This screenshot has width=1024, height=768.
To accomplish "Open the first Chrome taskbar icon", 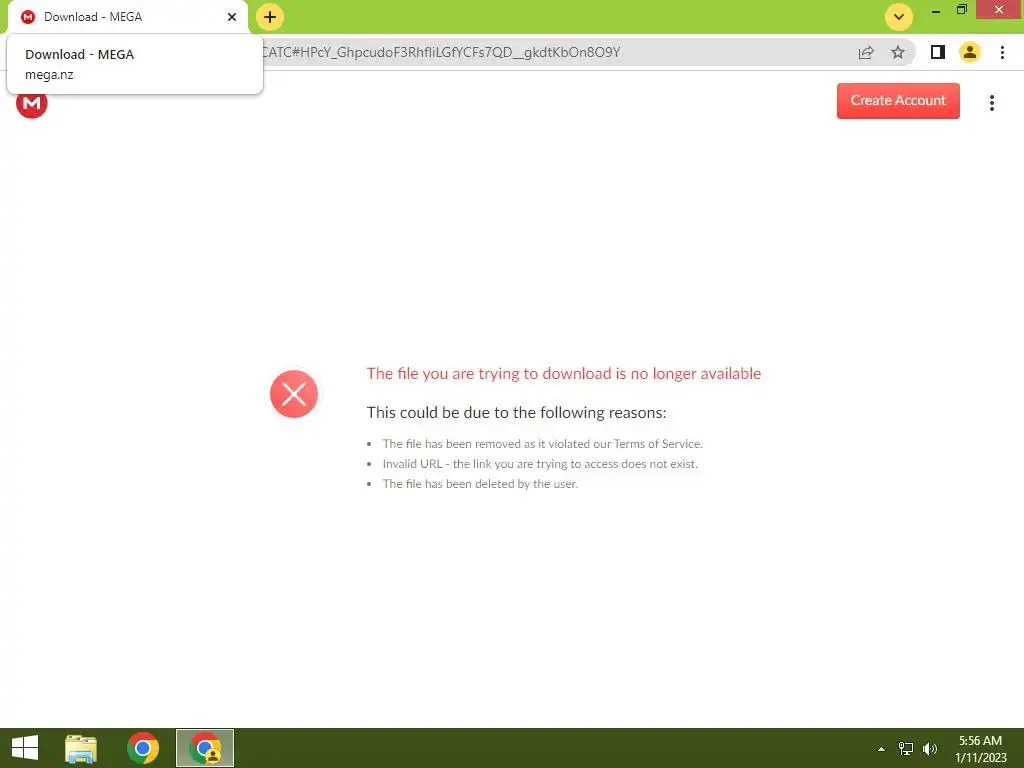I will click(143, 748).
